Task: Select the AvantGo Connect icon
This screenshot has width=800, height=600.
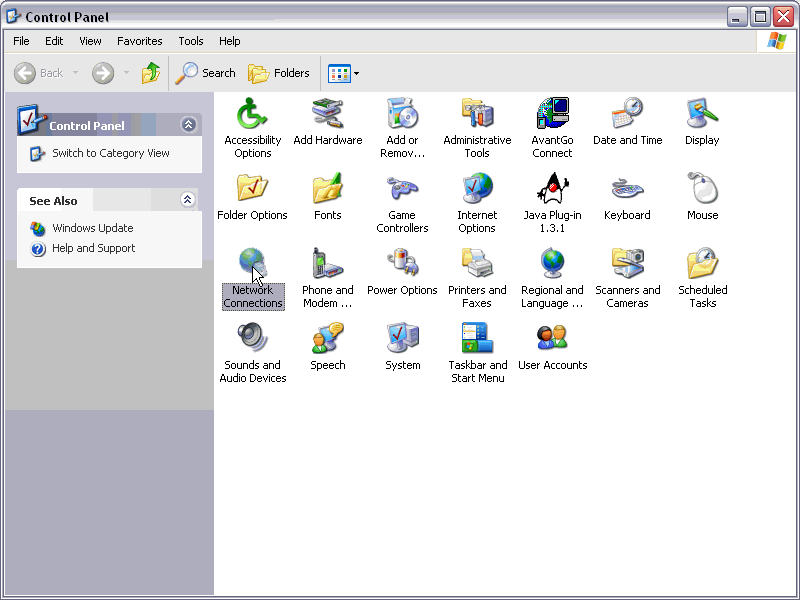Action: click(x=552, y=113)
